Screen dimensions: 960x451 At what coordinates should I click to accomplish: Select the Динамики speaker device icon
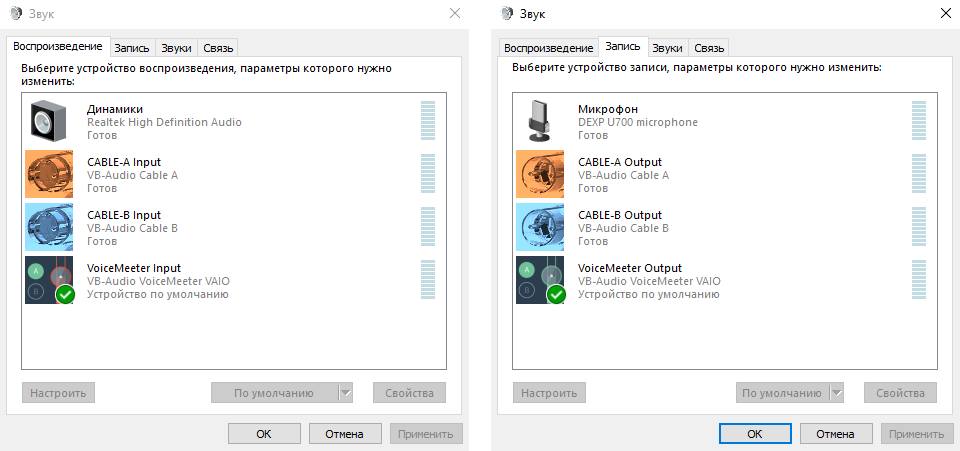[x=49, y=121]
